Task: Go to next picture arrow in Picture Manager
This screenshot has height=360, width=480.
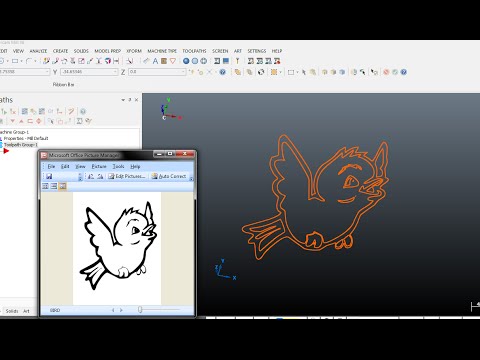Action: pos(121,310)
